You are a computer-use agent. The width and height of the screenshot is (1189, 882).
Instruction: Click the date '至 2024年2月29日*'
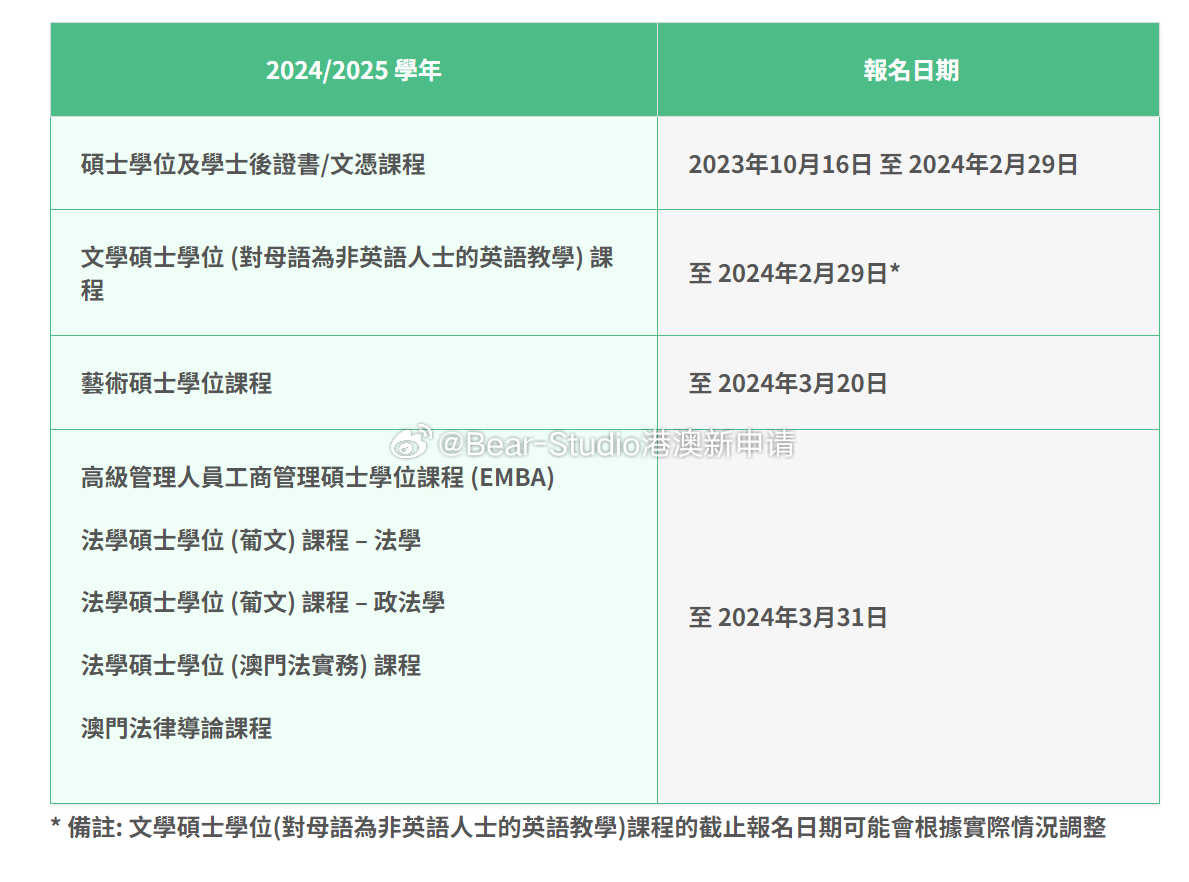pos(794,273)
